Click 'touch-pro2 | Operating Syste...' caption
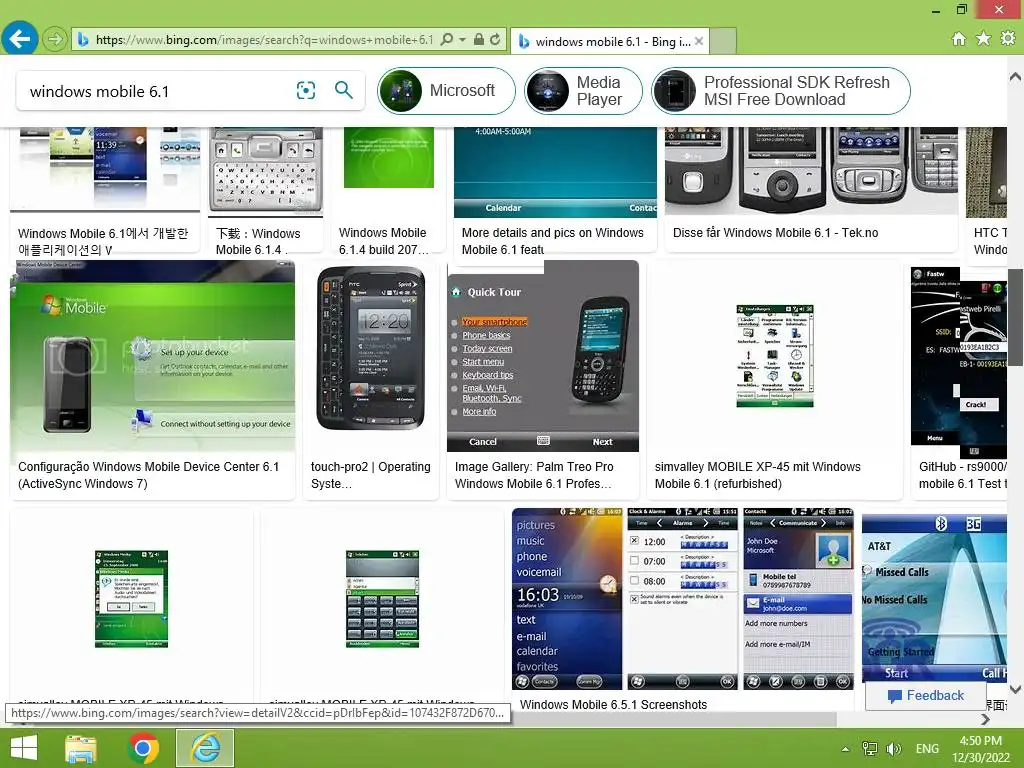 371,475
